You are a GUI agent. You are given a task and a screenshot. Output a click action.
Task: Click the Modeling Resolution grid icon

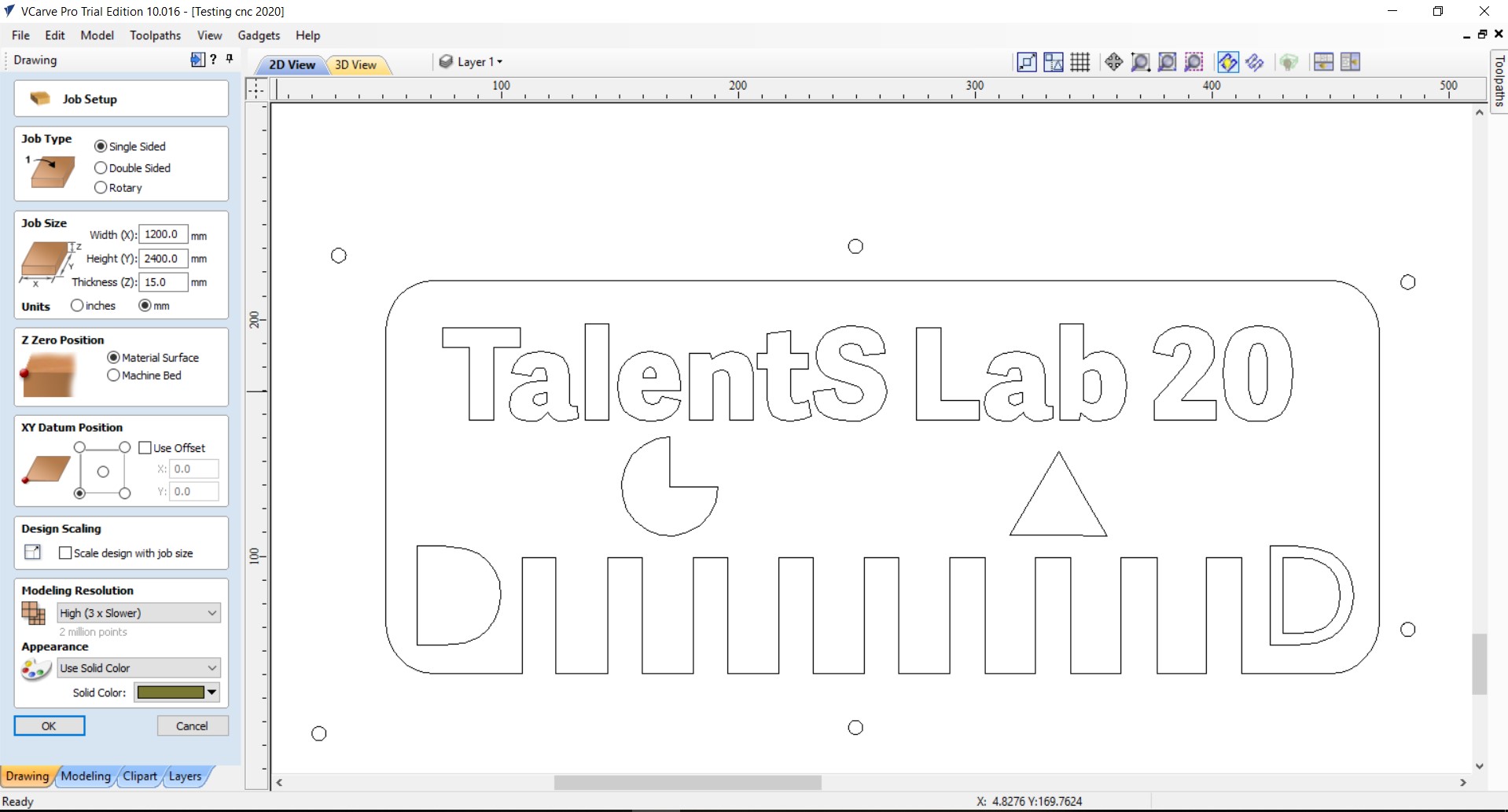pos(34,613)
